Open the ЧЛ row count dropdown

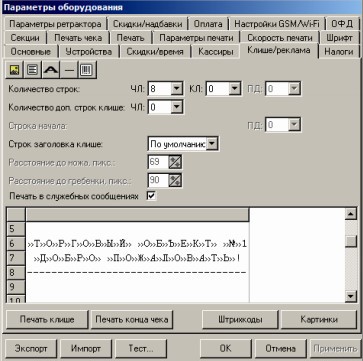pos(177,89)
